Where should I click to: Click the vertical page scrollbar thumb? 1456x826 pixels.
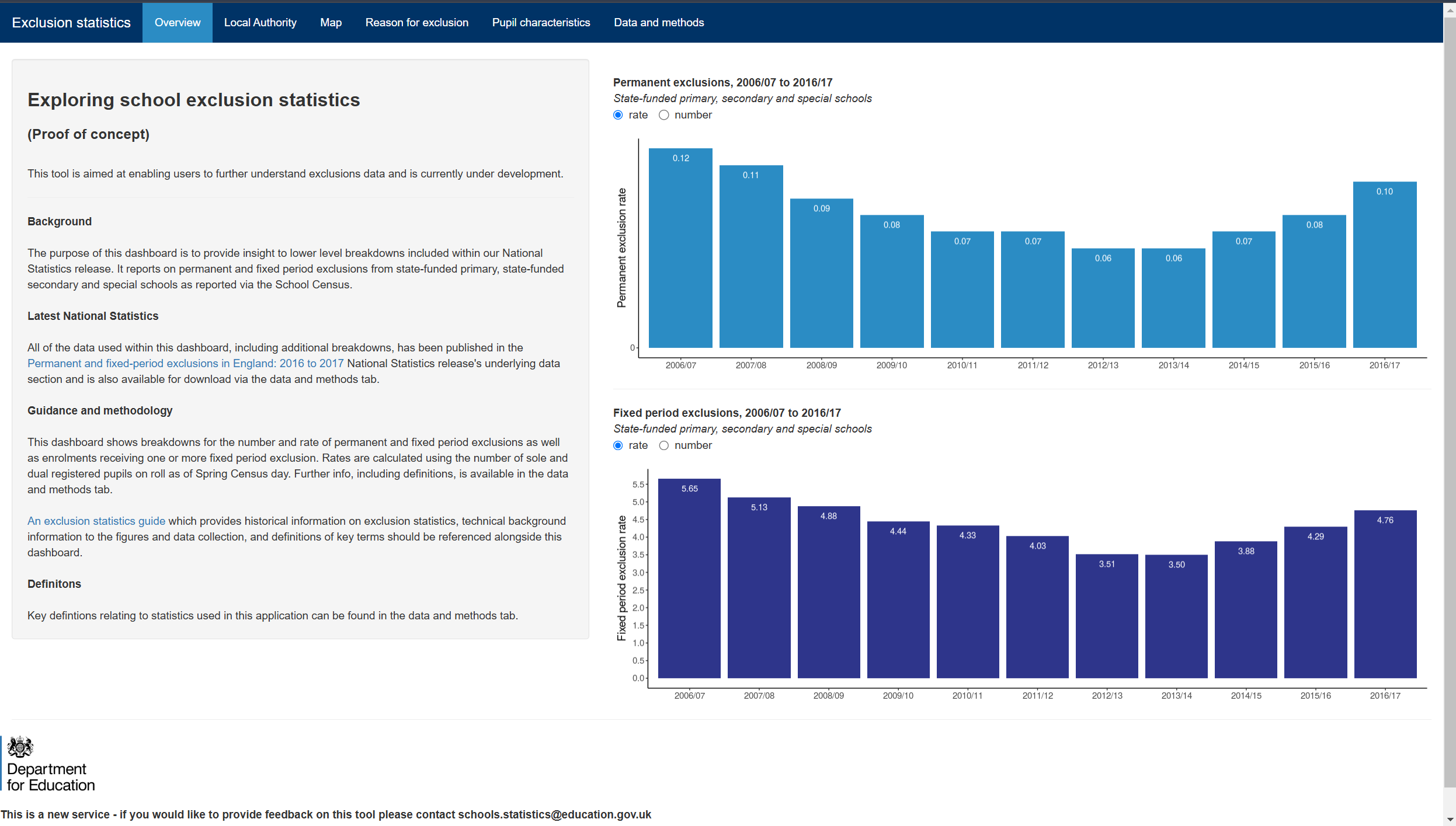coord(1450,403)
